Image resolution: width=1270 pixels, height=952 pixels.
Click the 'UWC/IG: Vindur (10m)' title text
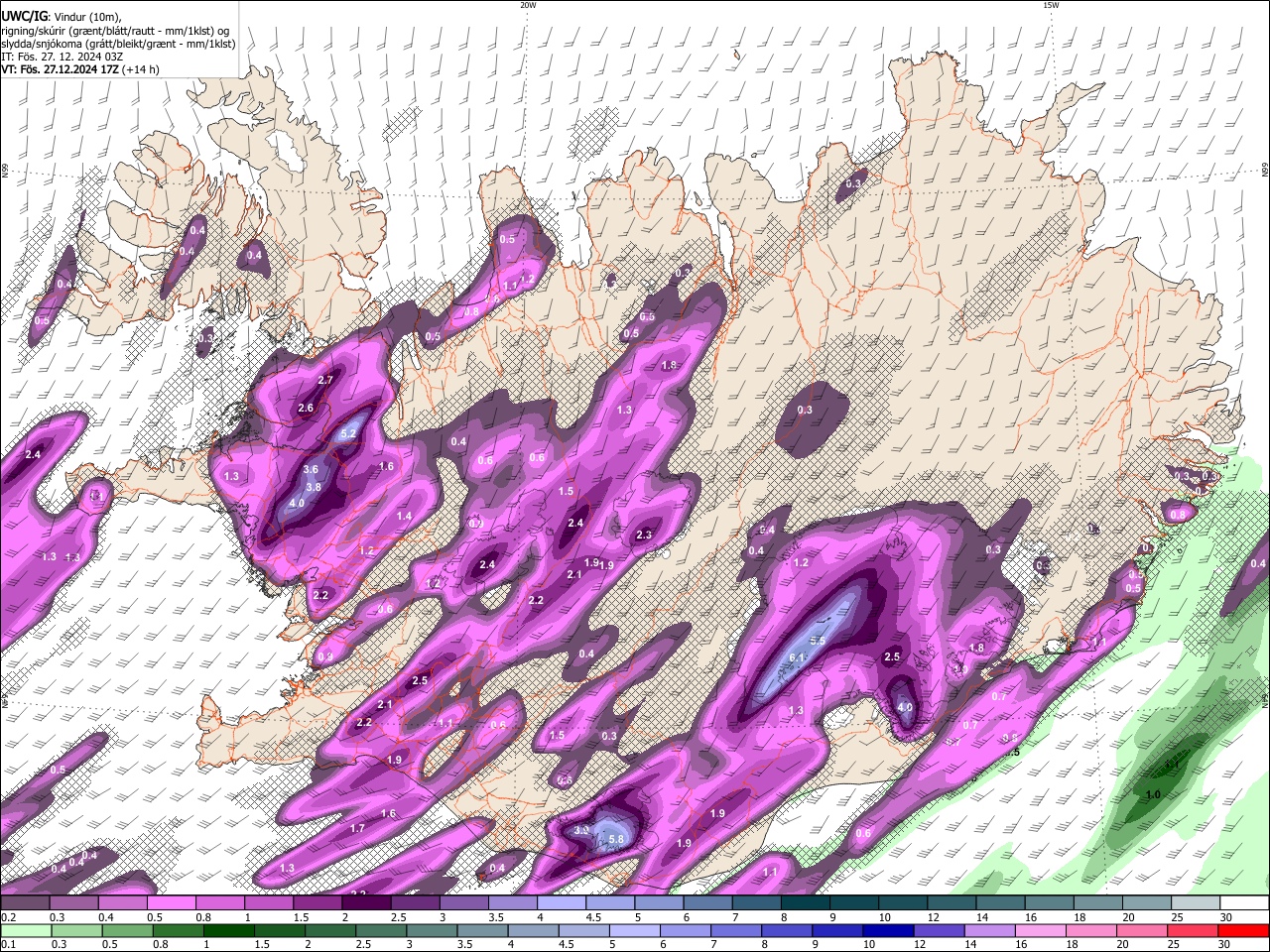pyautogui.click(x=62, y=16)
